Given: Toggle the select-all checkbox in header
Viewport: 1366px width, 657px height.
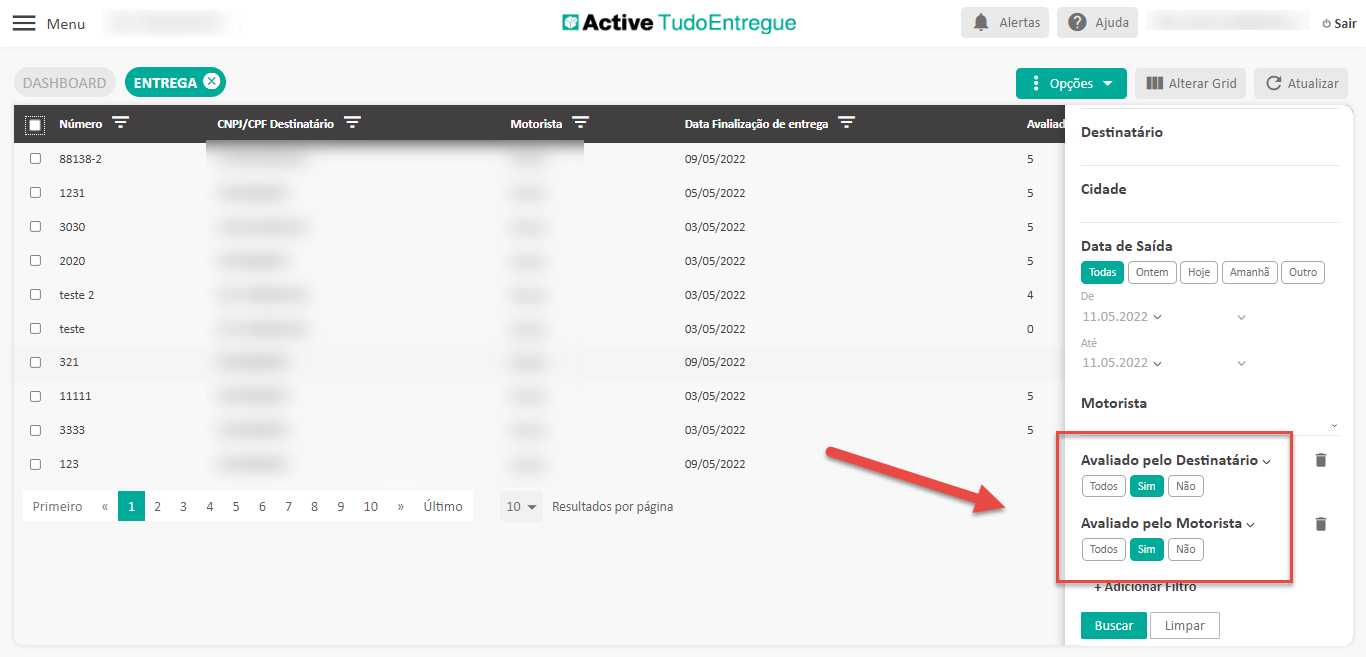Looking at the screenshot, I should (x=35, y=125).
